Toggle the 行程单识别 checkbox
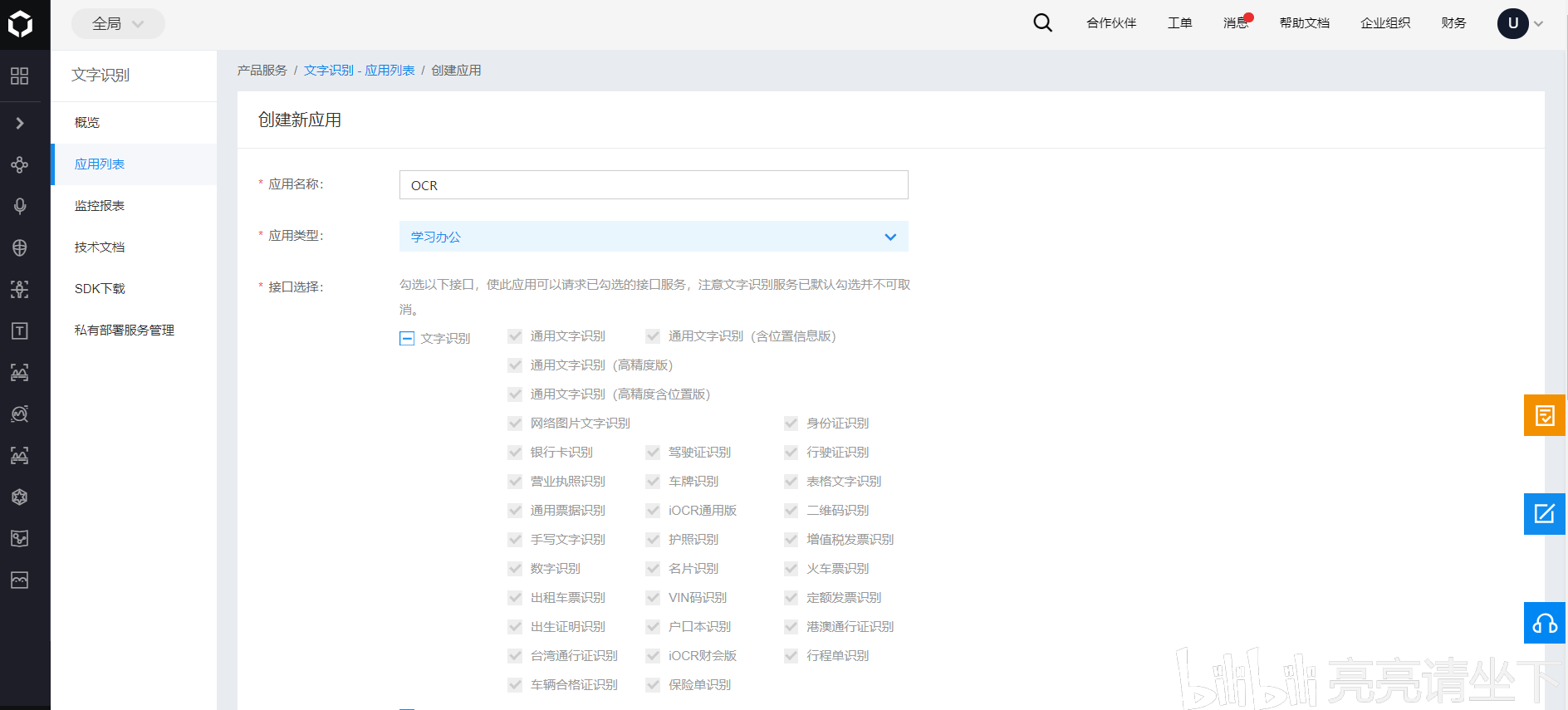This screenshot has width=1568, height=710. (x=791, y=656)
